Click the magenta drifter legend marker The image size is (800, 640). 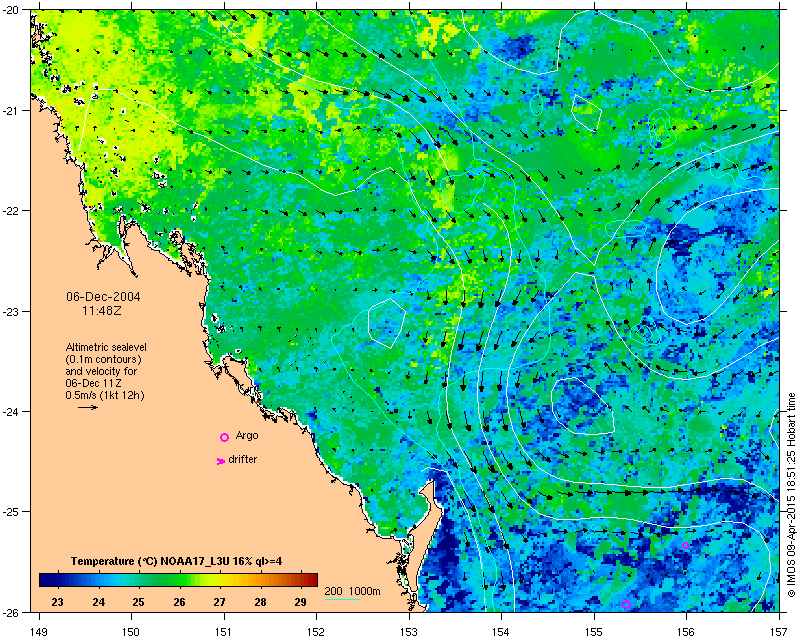pyautogui.click(x=220, y=461)
